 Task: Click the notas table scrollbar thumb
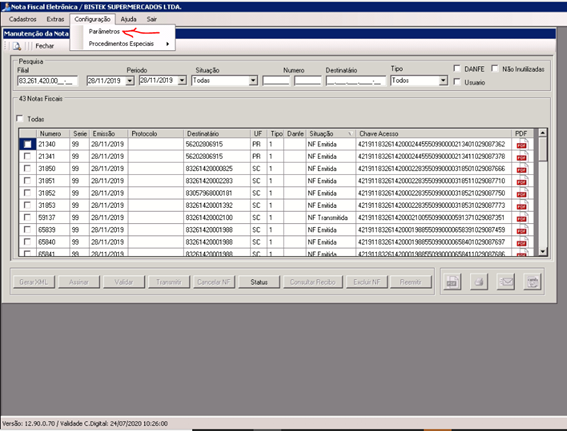pos(542,149)
